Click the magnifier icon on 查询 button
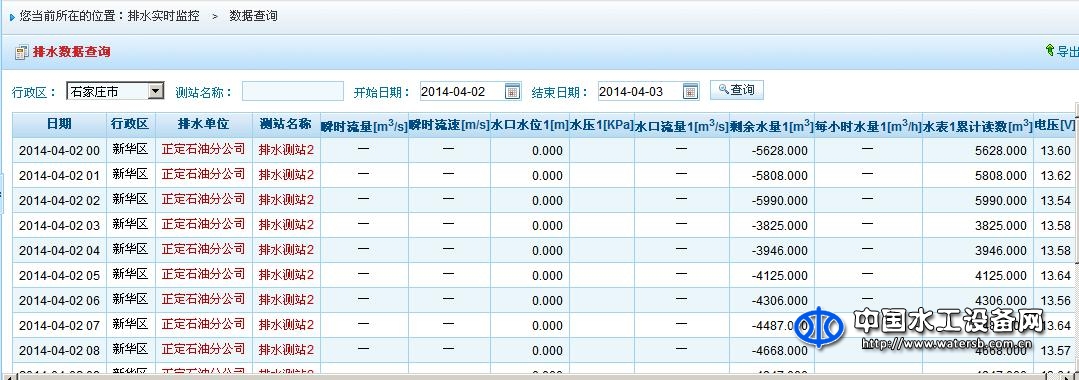 point(723,89)
